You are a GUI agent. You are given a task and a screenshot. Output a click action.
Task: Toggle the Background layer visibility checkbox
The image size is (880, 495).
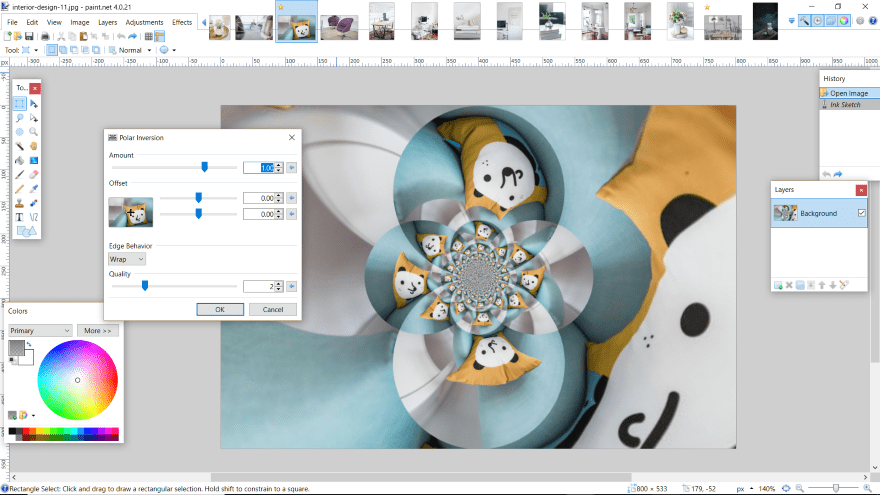(861, 213)
